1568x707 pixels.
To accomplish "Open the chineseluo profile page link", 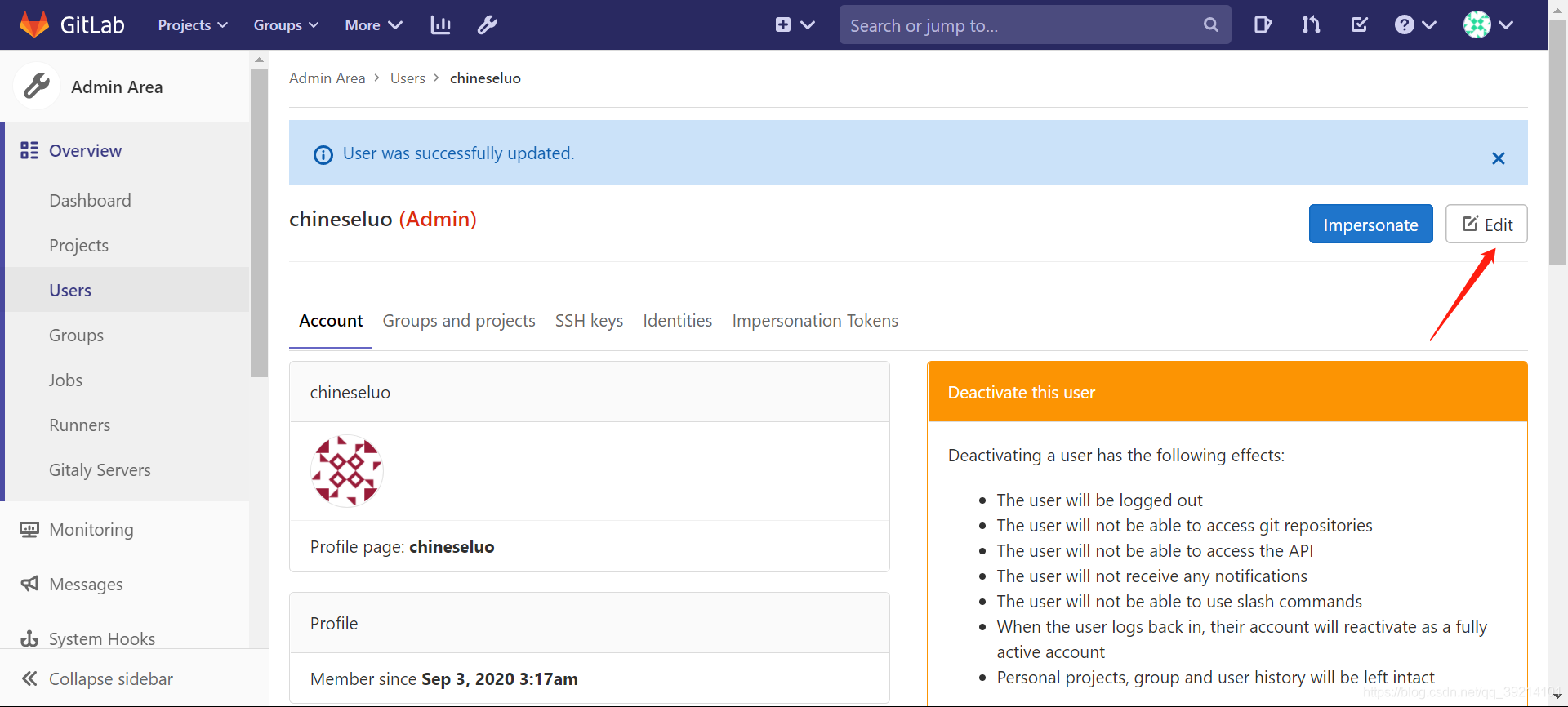I will pyautogui.click(x=452, y=547).
